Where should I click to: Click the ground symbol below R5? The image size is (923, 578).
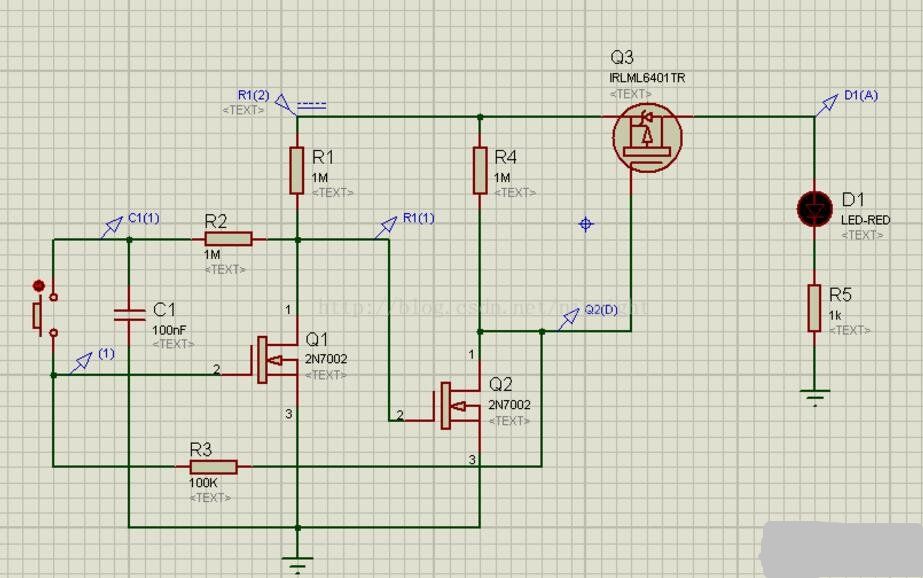[x=815, y=397]
